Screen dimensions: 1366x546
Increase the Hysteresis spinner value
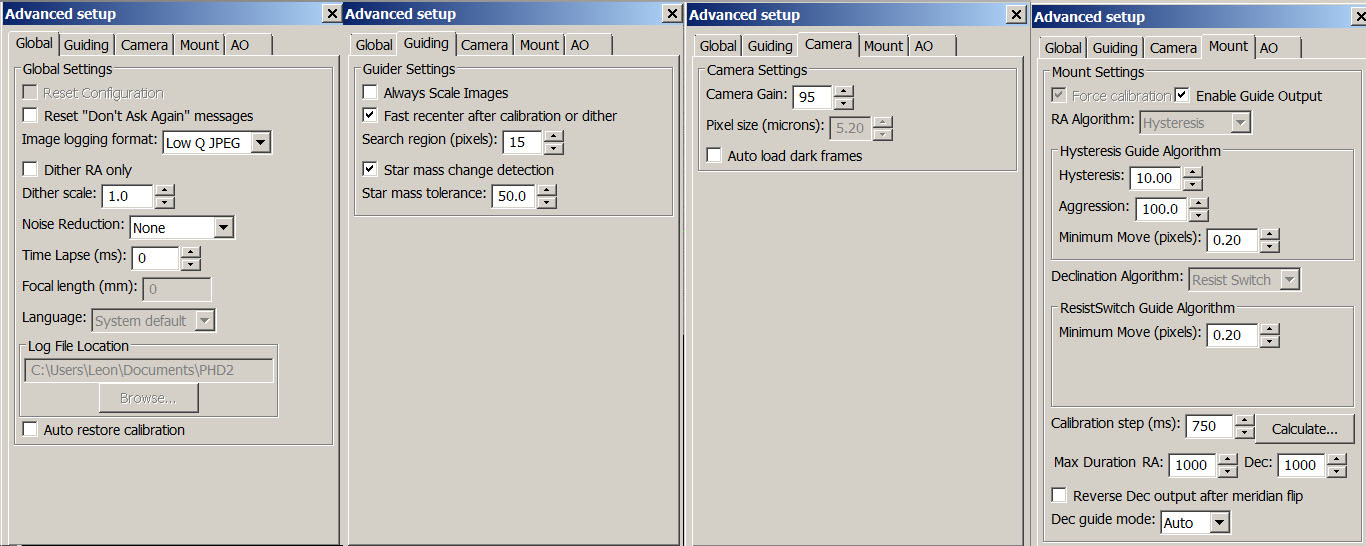pos(1192,172)
